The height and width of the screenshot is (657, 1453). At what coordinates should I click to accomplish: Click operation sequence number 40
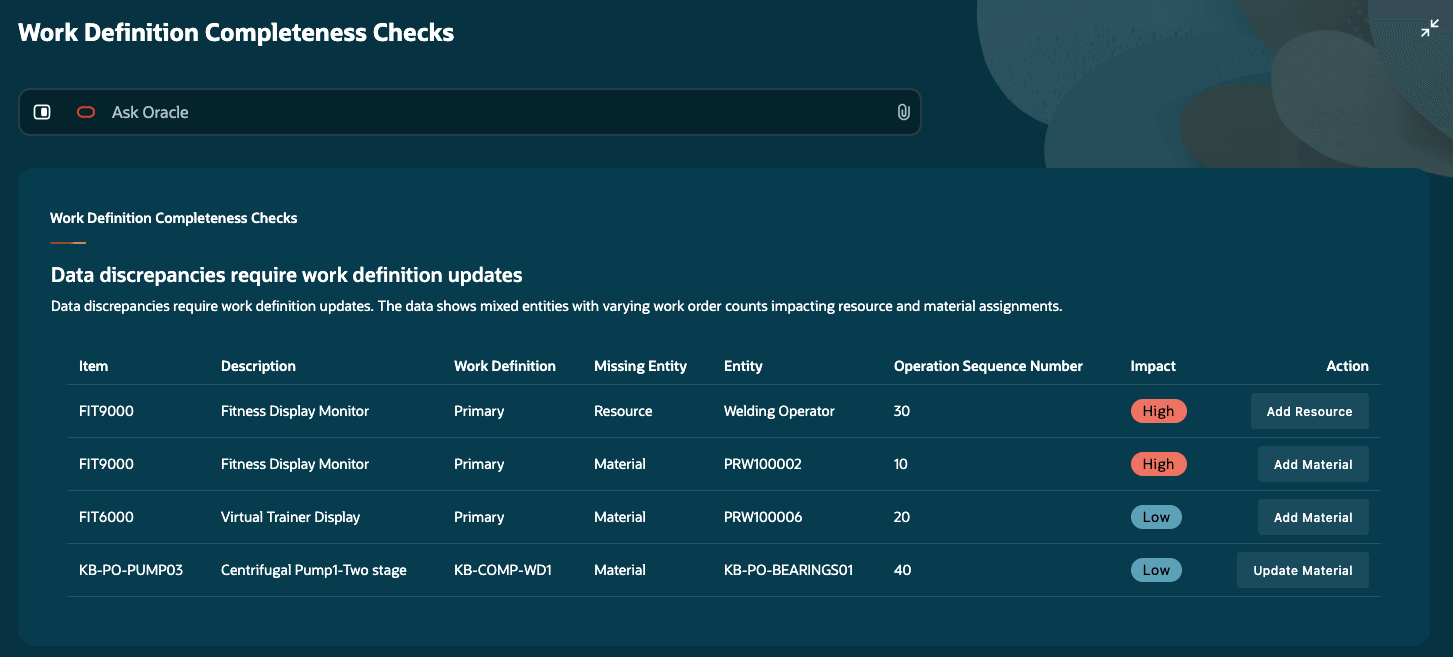(902, 570)
